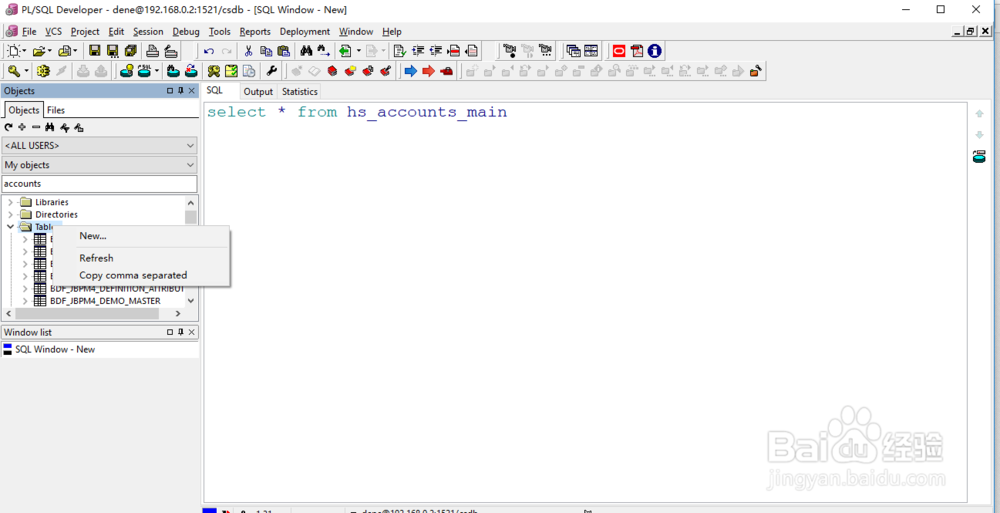Click the Save floppy disk icon
The width and height of the screenshot is (1000, 513).
click(94, 51)
